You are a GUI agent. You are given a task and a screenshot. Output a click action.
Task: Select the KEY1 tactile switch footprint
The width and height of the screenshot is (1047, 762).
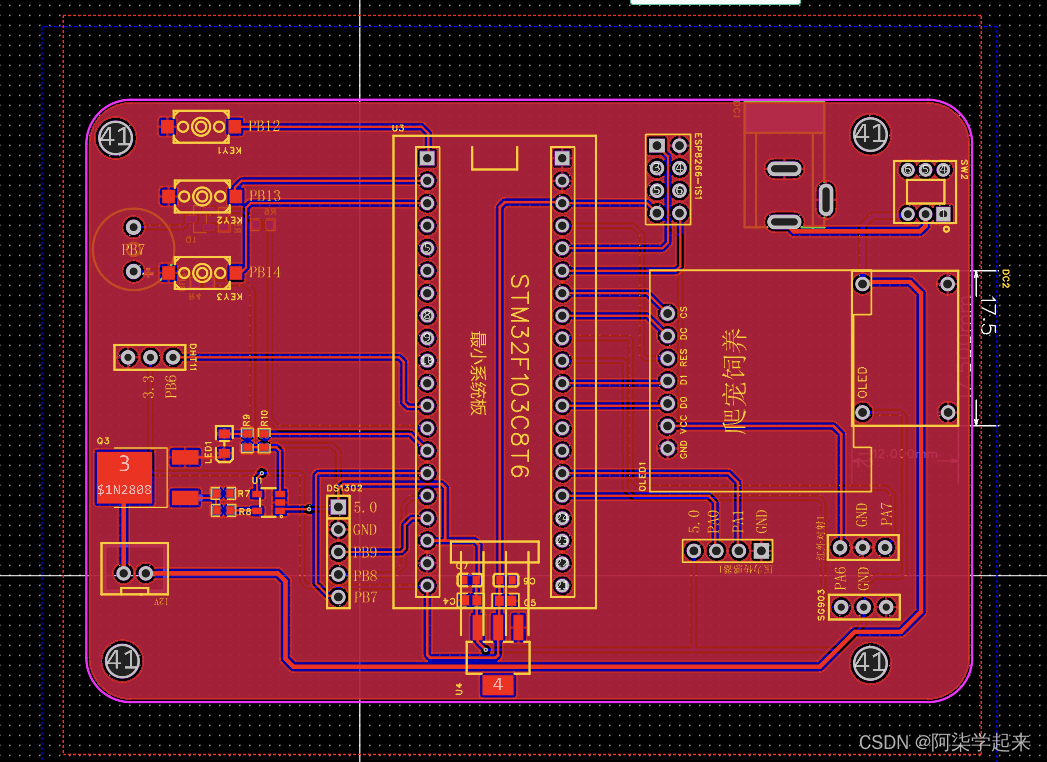tap(201, 126)
